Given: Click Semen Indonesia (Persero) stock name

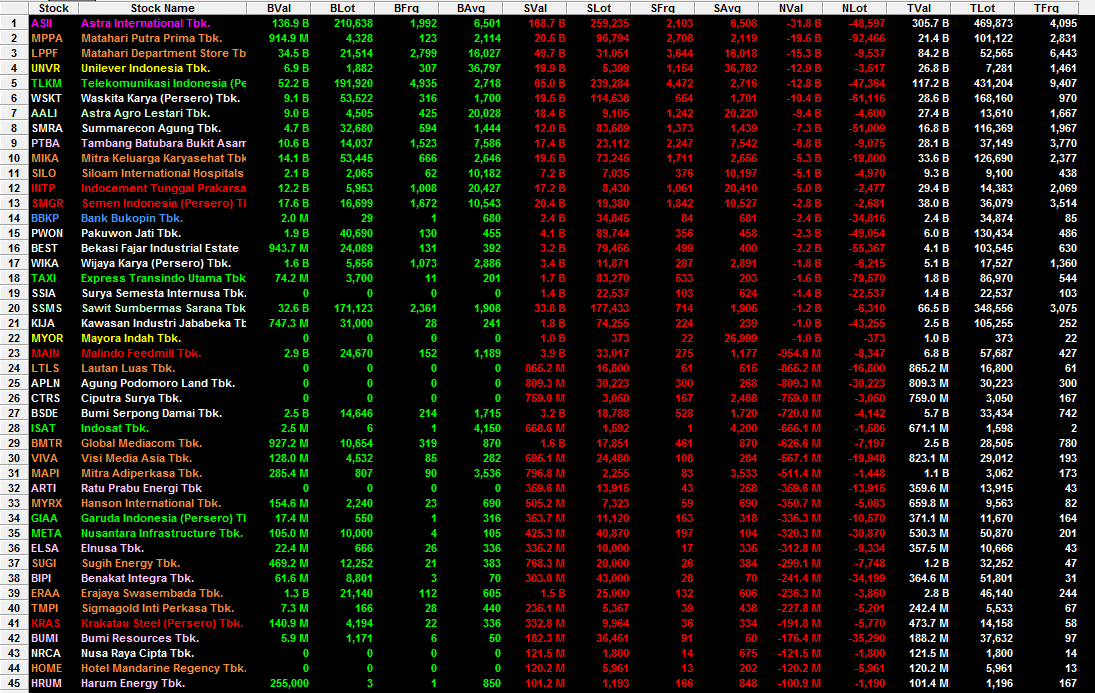Looking at the screenshot, I should point(163,203).
